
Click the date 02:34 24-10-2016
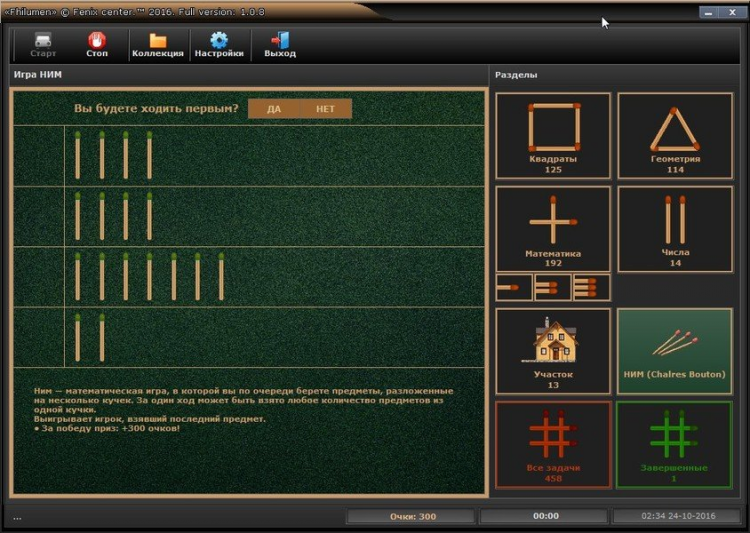coord(678,516)
